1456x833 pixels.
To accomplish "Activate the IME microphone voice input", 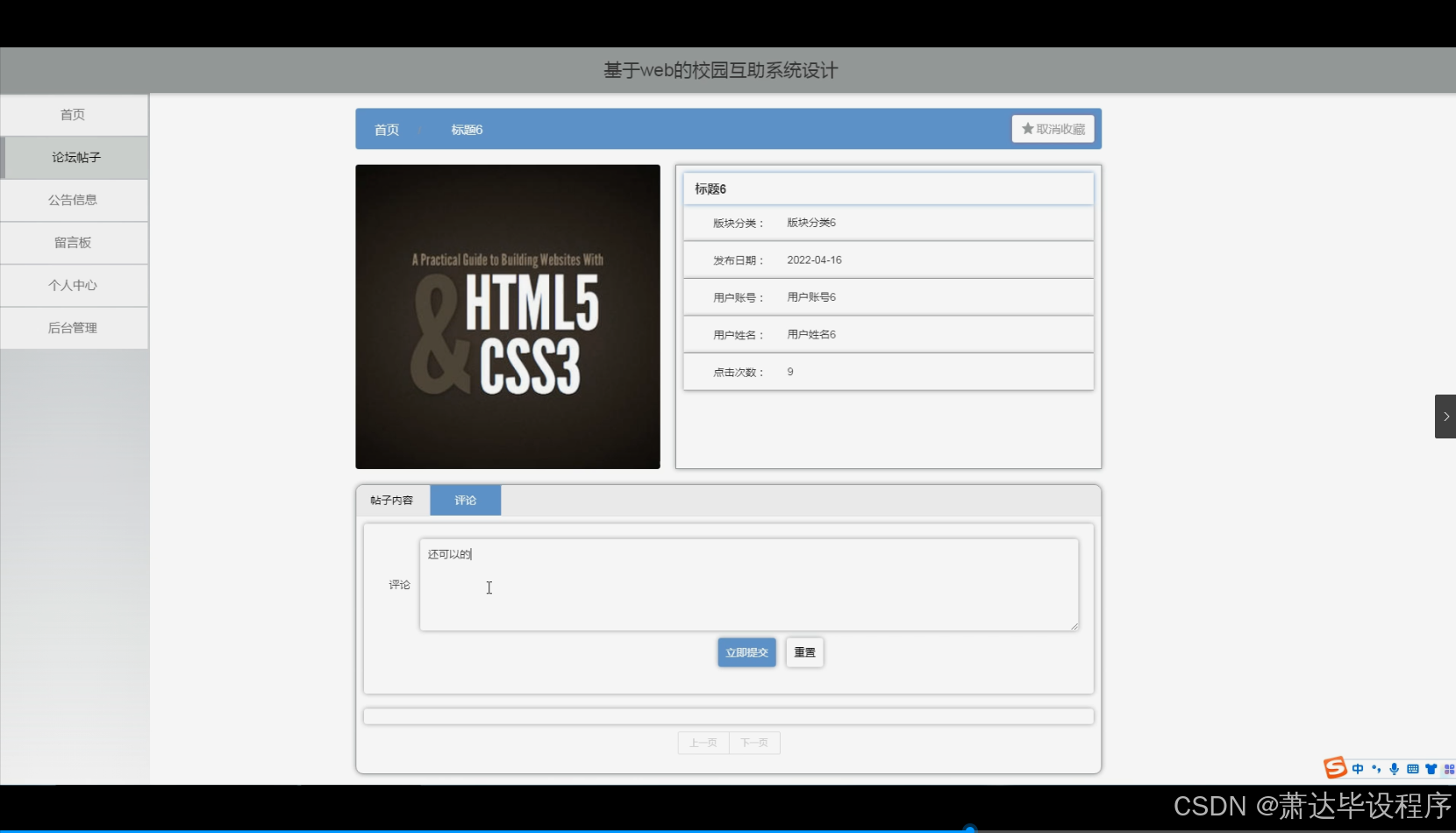I will [x=1394, y=769].
